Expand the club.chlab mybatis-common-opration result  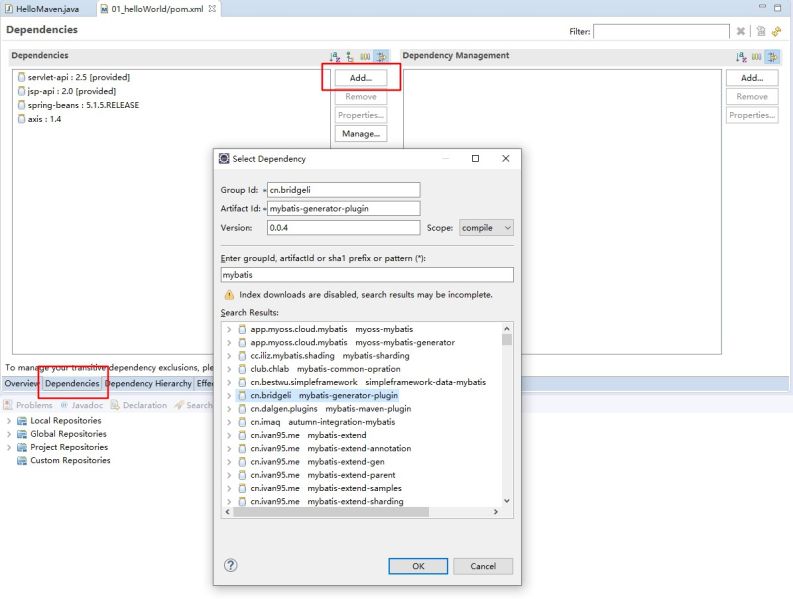click(x=229, y=369)
